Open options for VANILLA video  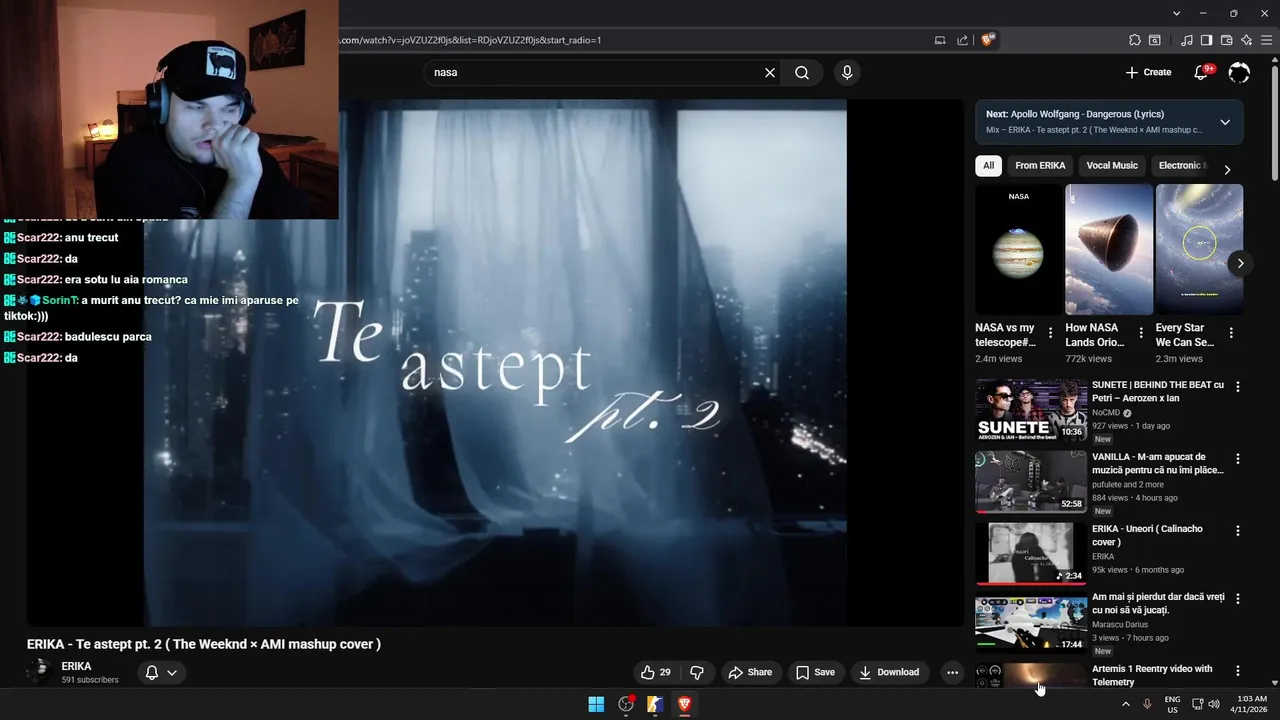pos(1238,459)
